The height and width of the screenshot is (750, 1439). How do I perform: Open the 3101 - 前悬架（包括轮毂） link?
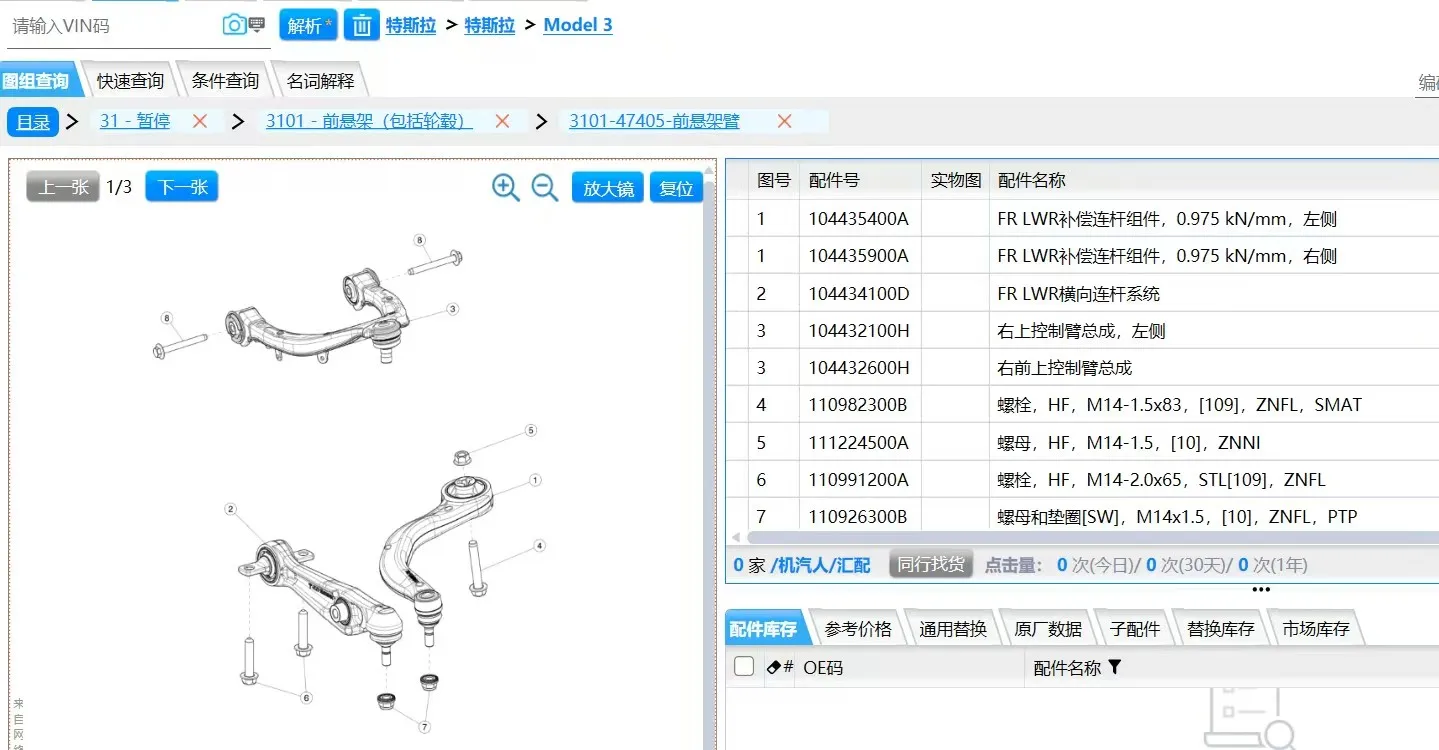pos(369,121)
